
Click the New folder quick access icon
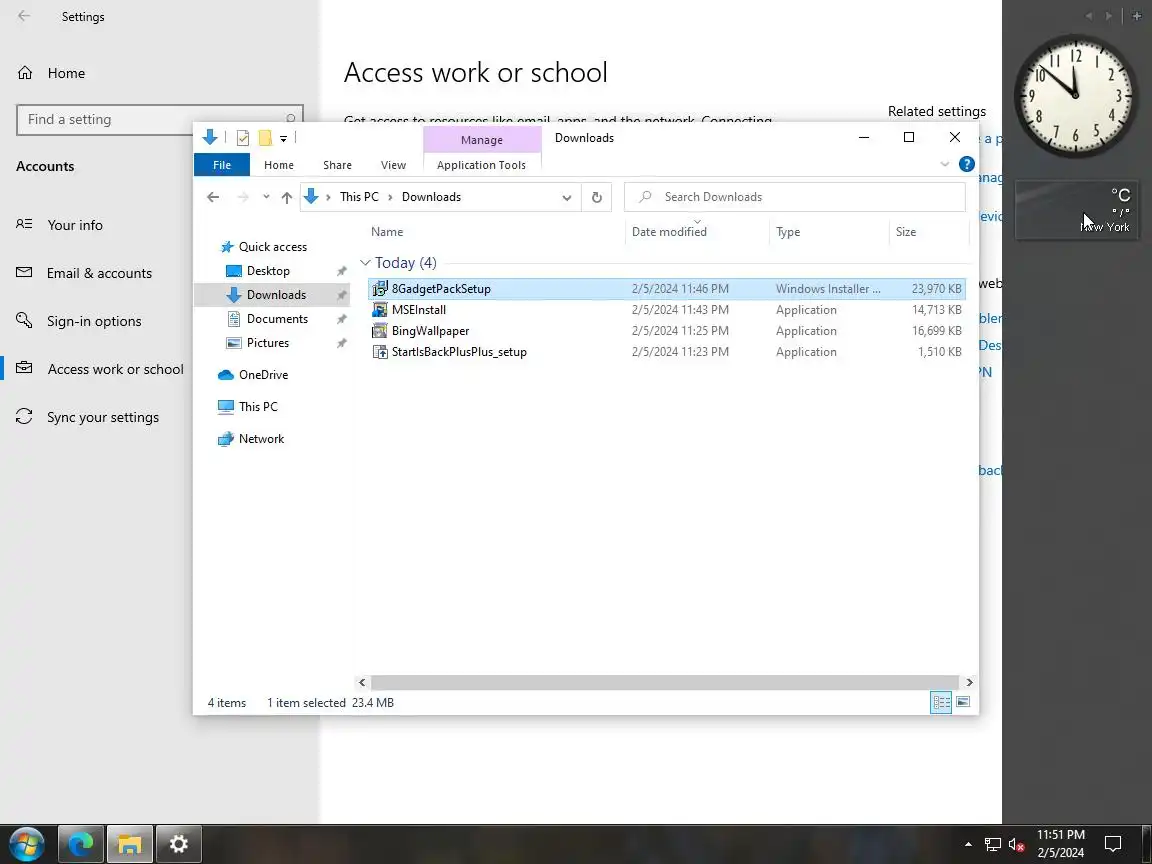pyautogui.click(x=265, y=137)
